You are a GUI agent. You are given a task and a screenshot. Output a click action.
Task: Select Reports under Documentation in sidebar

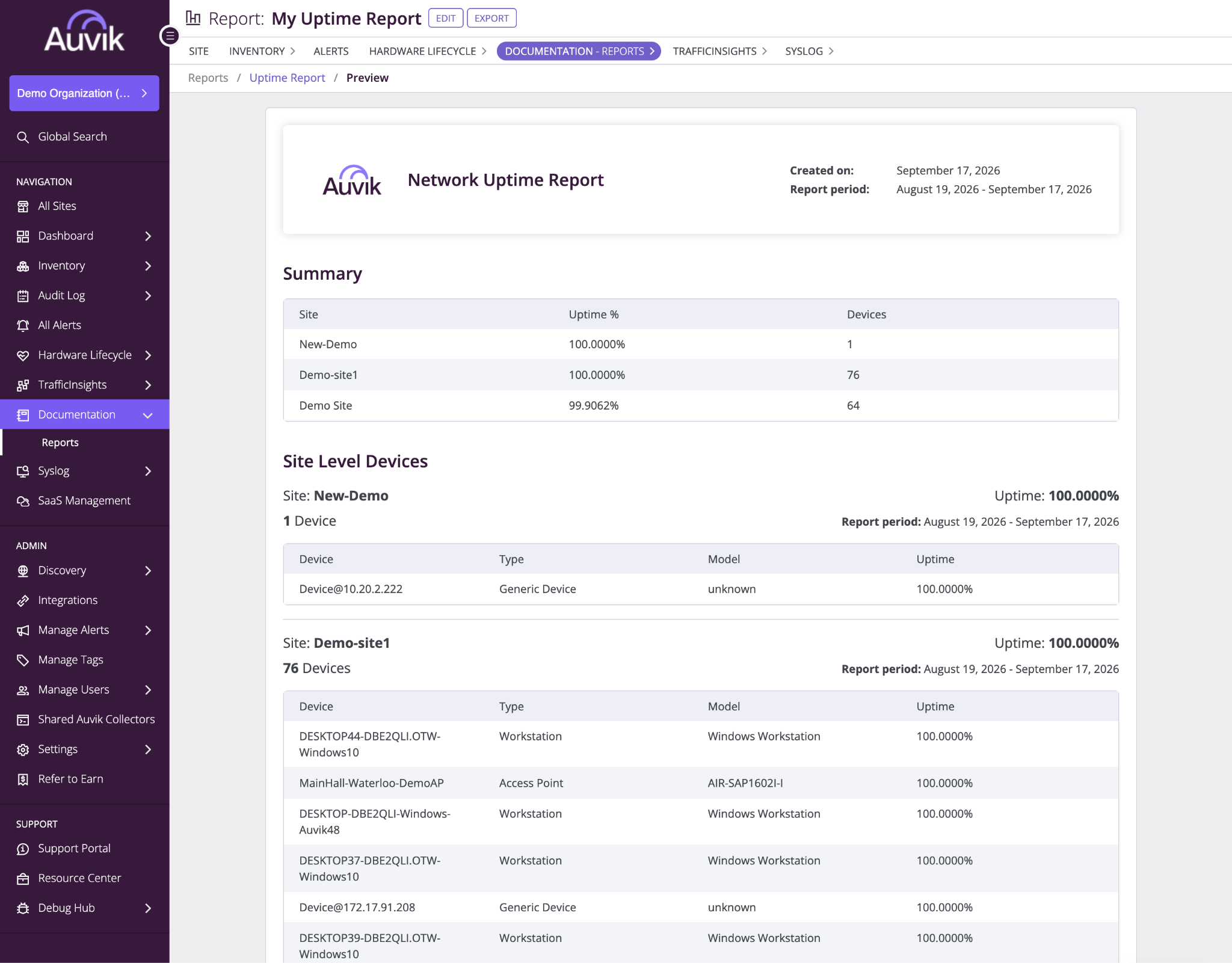(x=60, y=442)
